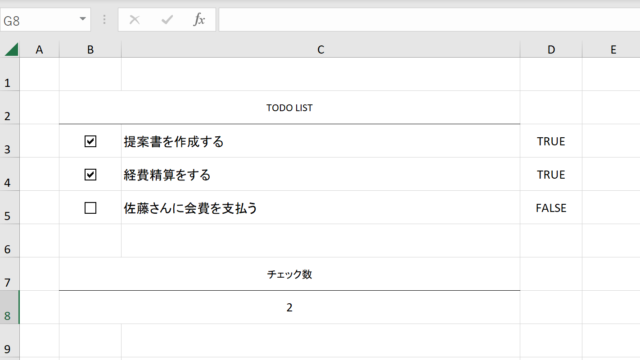Select row 3 header
Image resolution: width=640 pixels, height=360 pixels.
(x=9, y=141)
